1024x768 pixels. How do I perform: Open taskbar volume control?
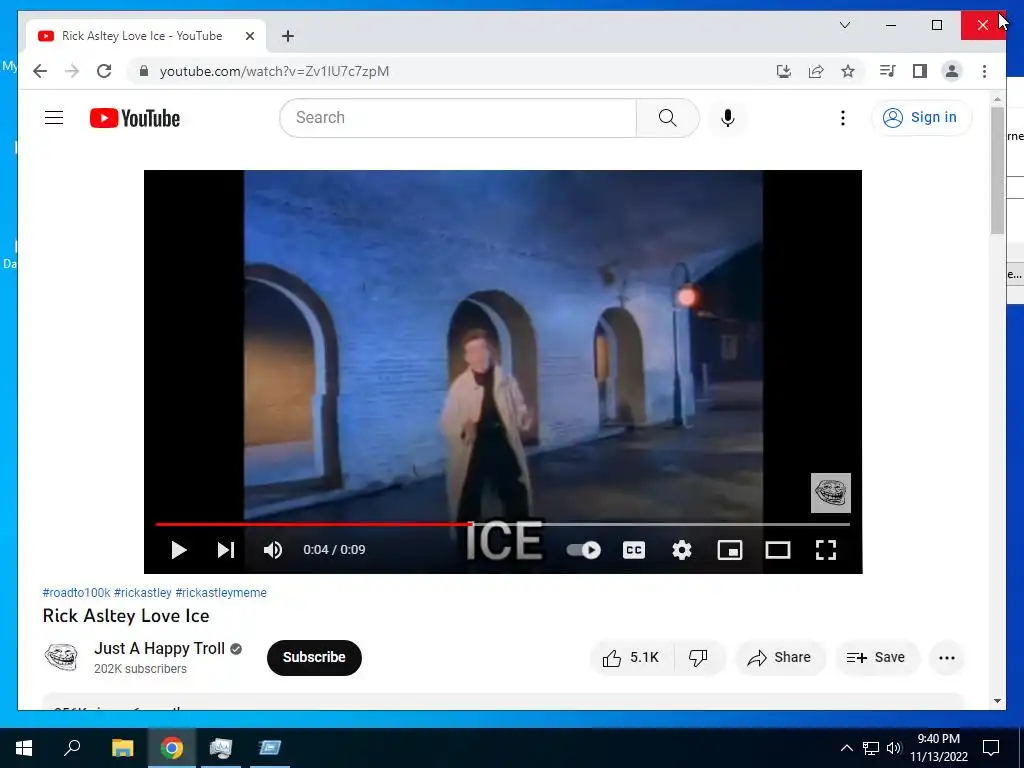[893, 748]
